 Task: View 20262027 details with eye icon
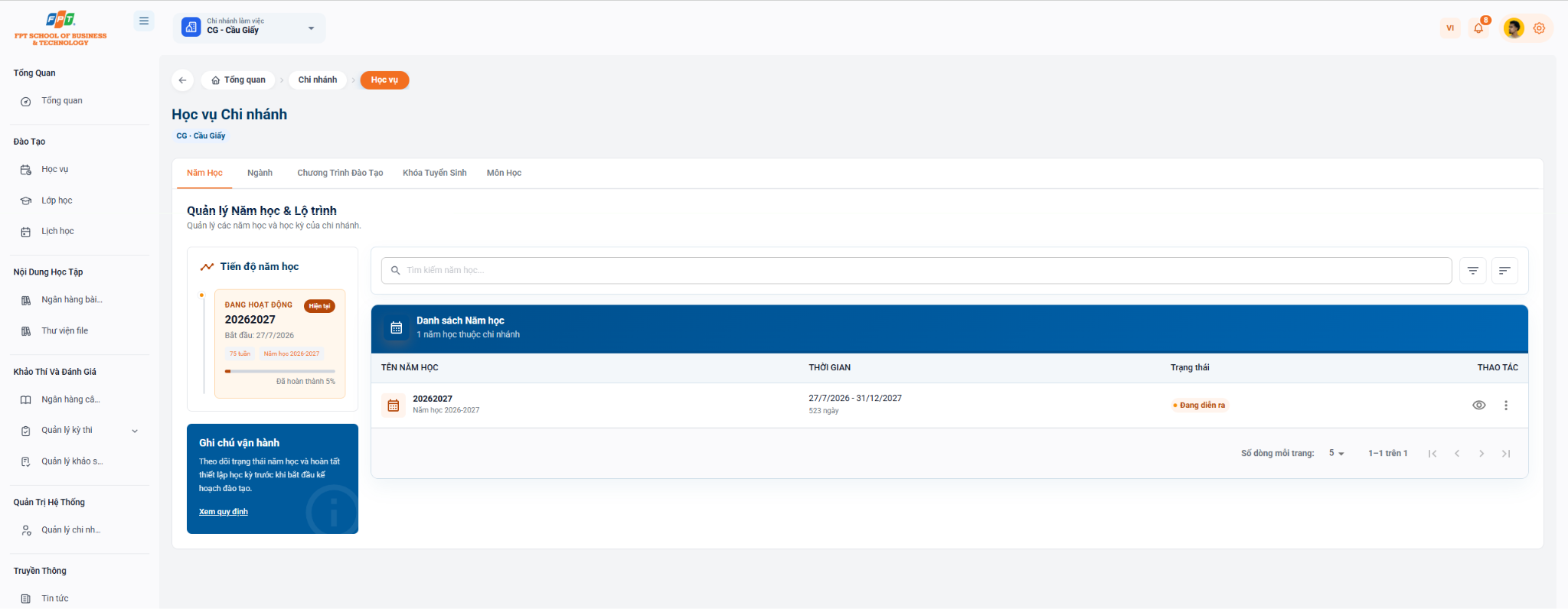(1479, 405)
